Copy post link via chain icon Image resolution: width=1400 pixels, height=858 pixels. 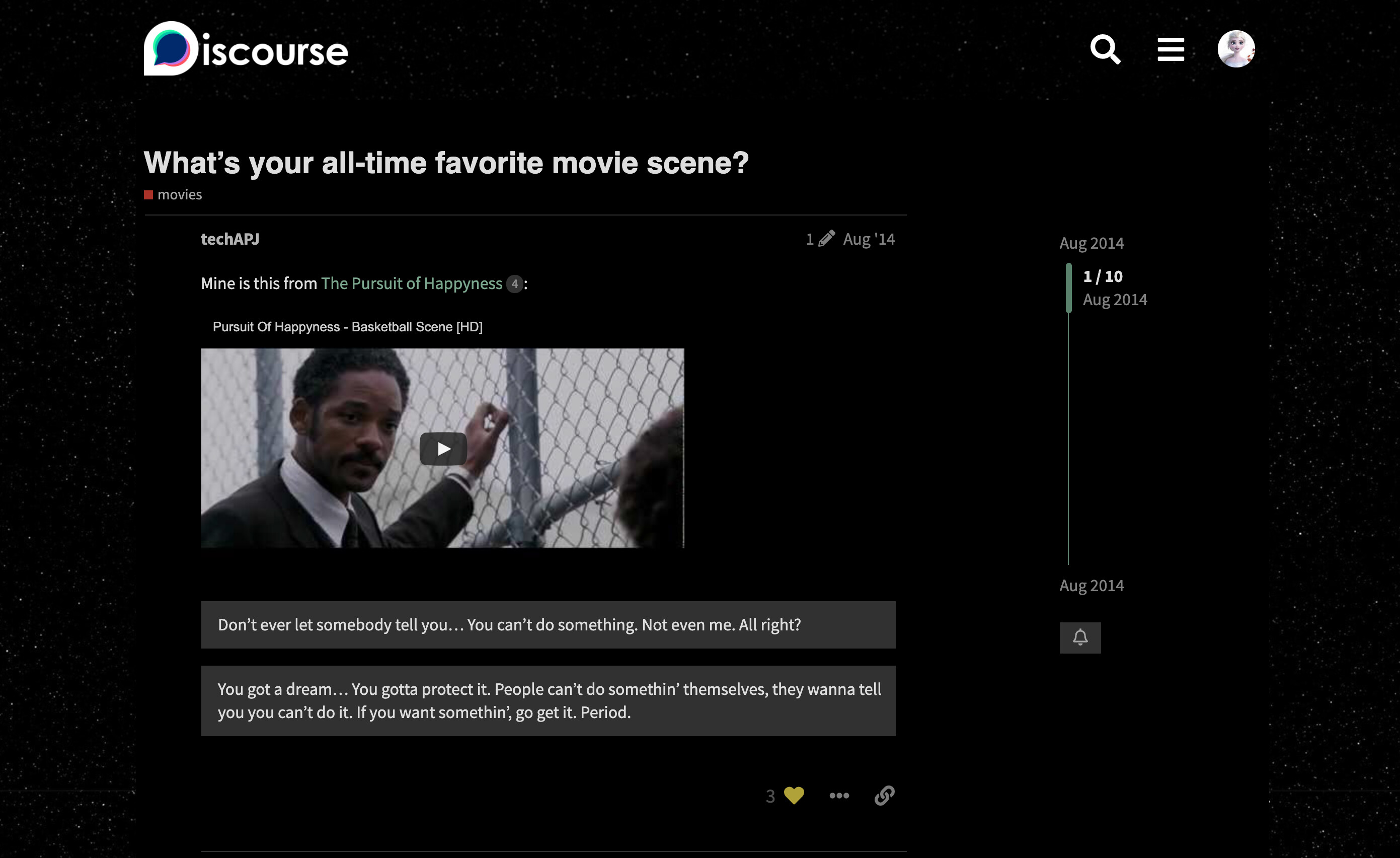coord(884,795)
